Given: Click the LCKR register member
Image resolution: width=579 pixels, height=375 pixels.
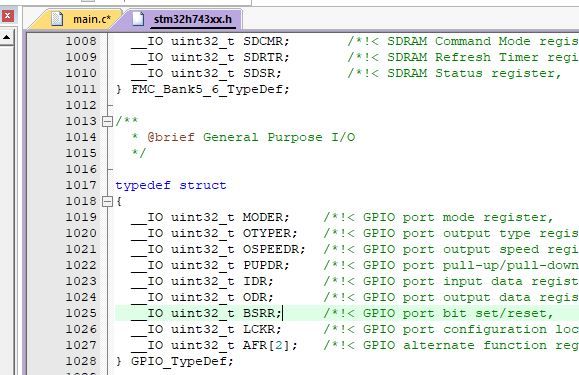Looking at the screenshot, I should click(x=258, y=329).
